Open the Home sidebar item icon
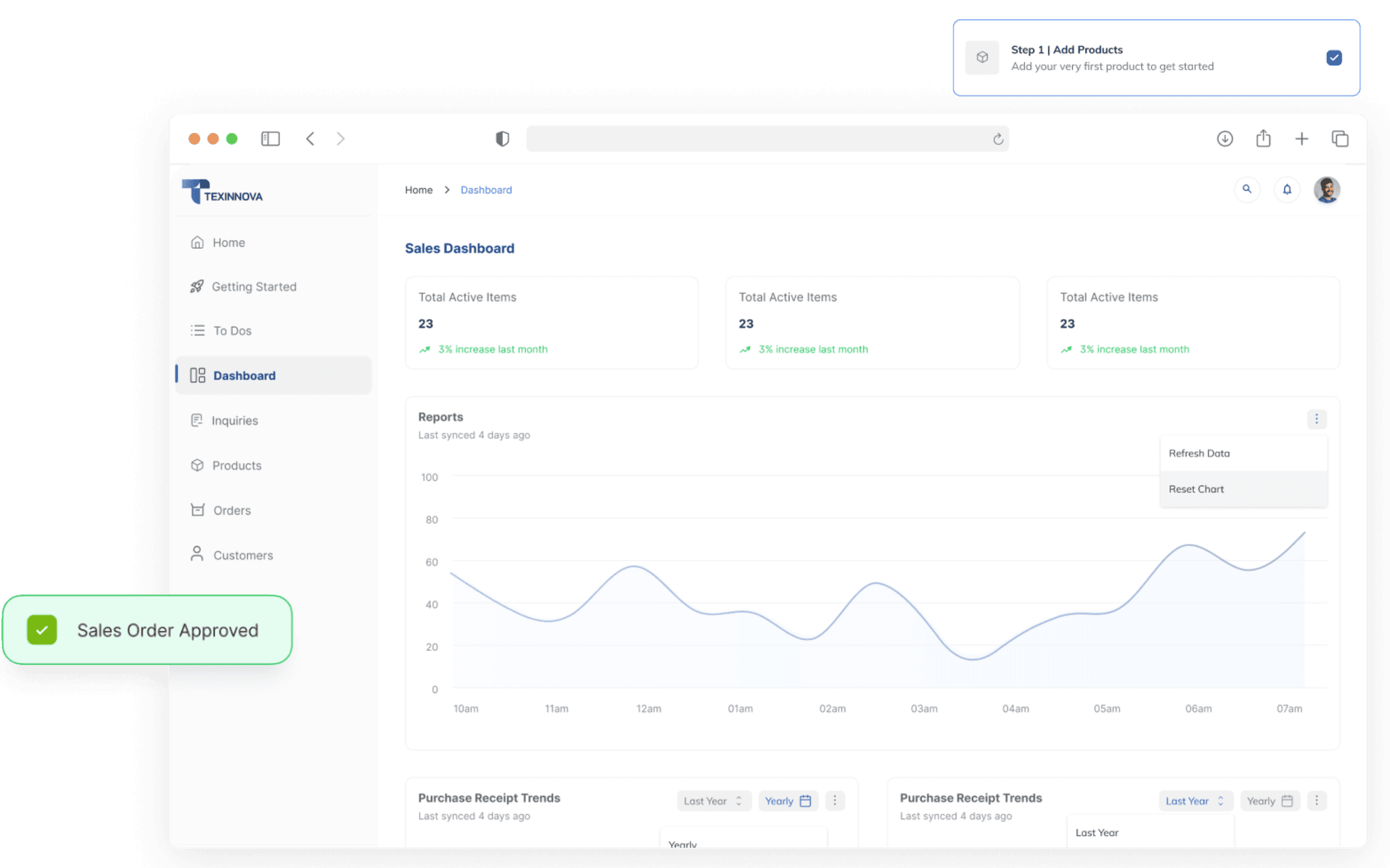This screenshot has width=1390, height=868. [197, 242]
